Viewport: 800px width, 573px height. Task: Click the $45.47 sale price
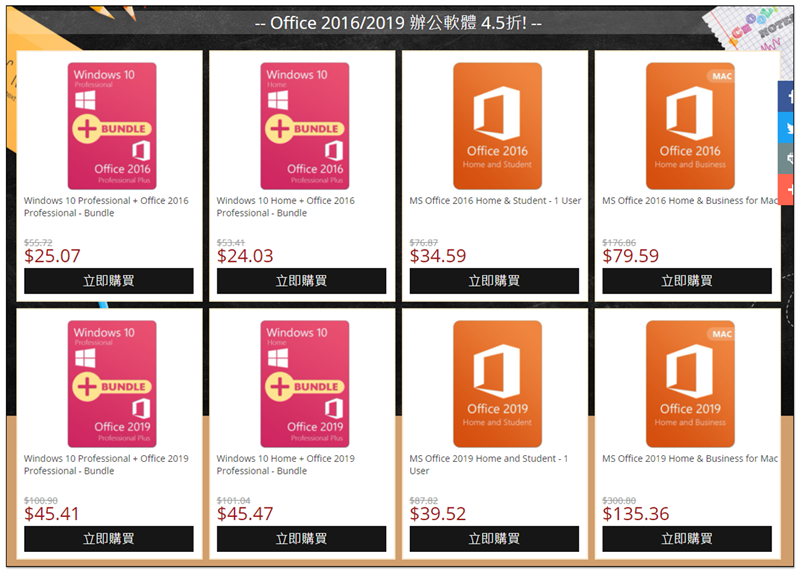click(245, 514)
